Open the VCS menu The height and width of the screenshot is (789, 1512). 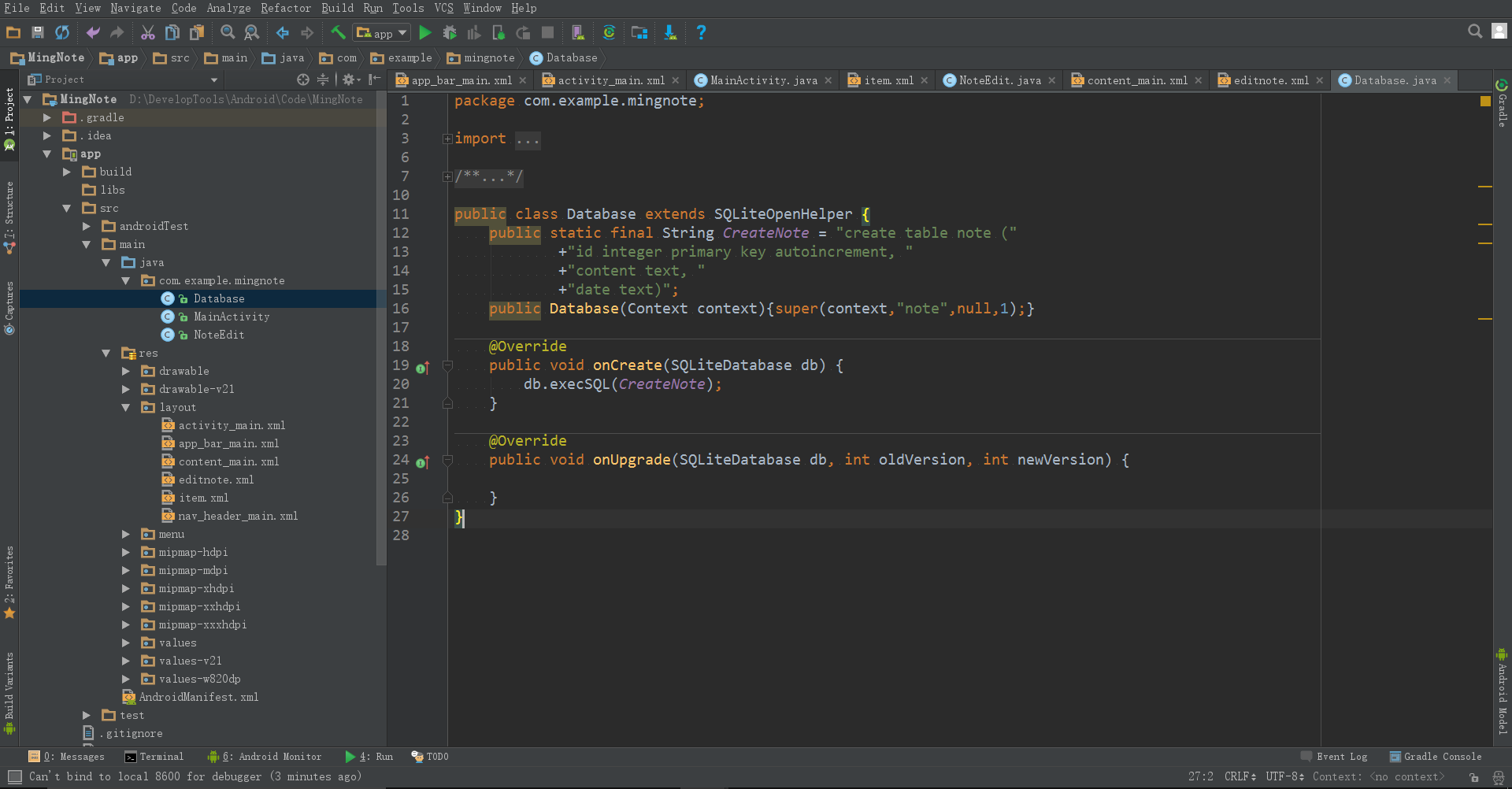point(444,8)
